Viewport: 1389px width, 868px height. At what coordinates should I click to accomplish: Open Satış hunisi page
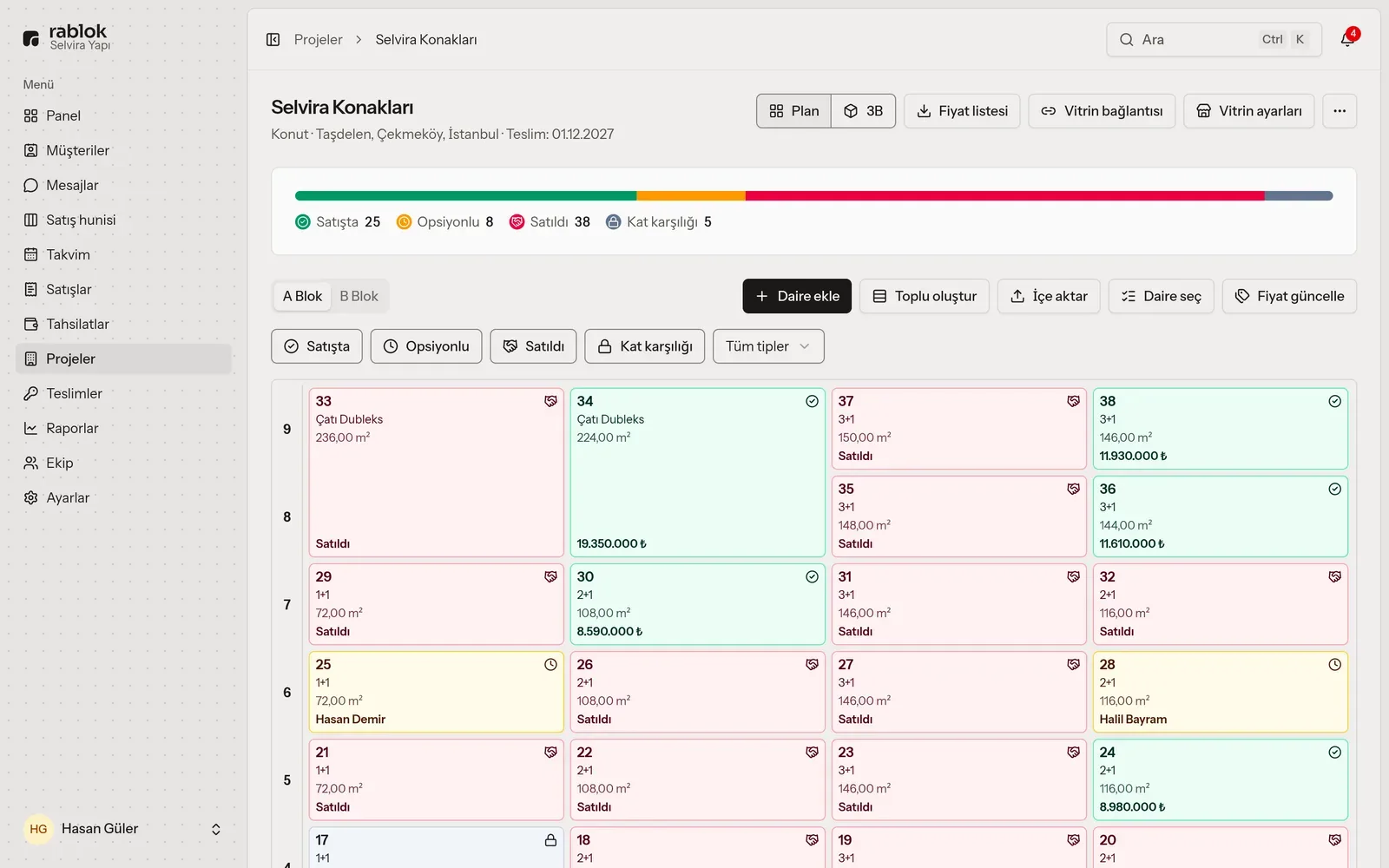(x=123, y=220)
